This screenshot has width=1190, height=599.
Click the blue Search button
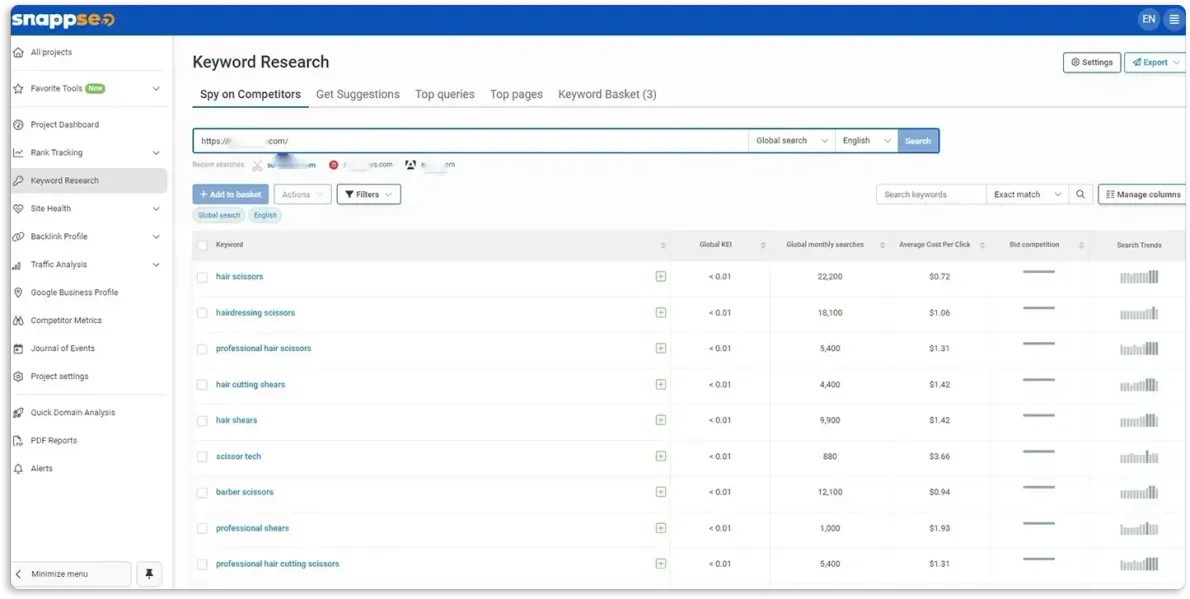pyautogui.click(x=918, y=140)
